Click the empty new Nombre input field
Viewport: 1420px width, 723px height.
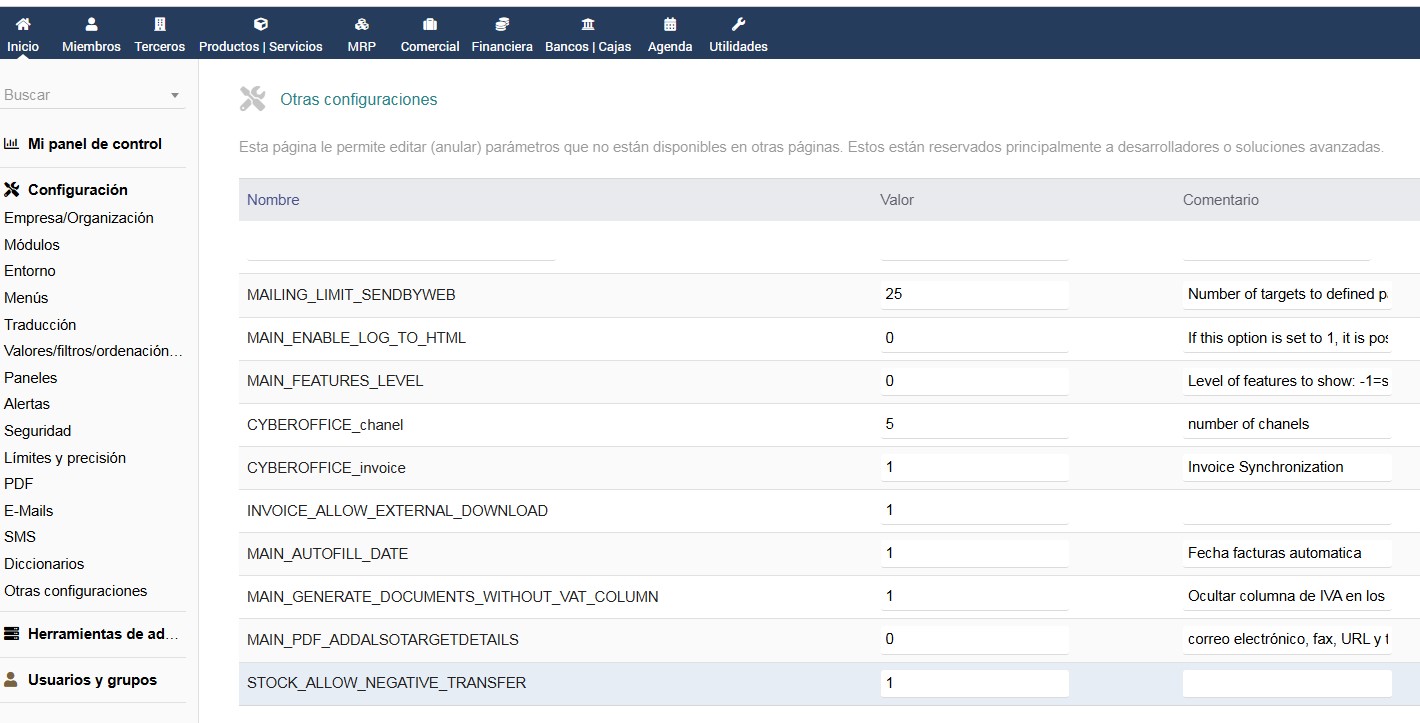point(401,247)
